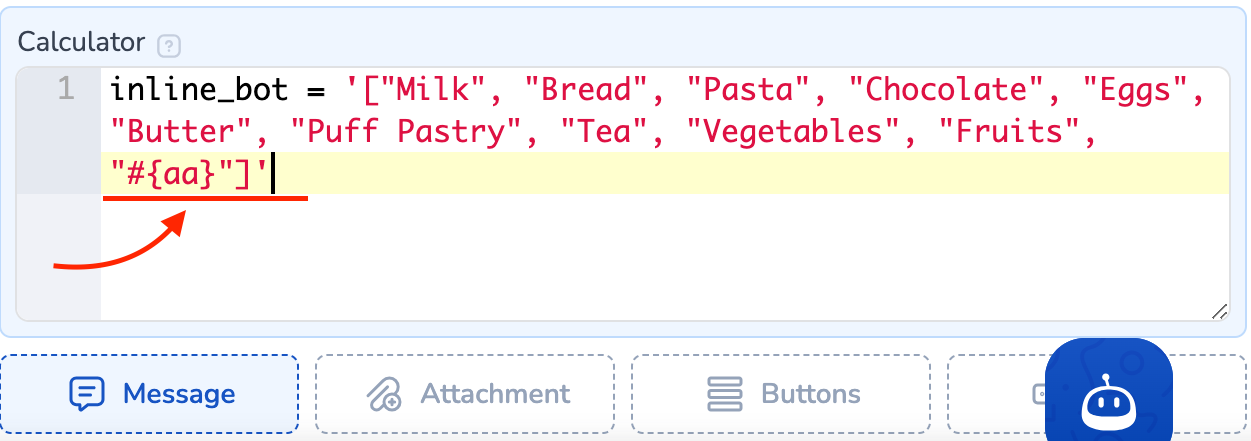Click line number 1 in the gutter
The height and width of the screenshot is (441, 1251).
pyautogui.click(x=65, y=90)
